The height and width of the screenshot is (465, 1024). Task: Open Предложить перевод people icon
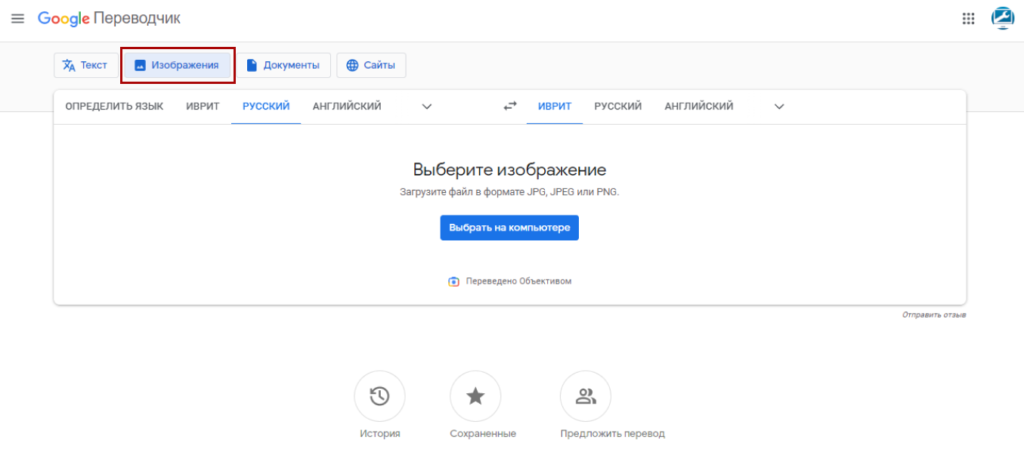(x=586, y=396)
